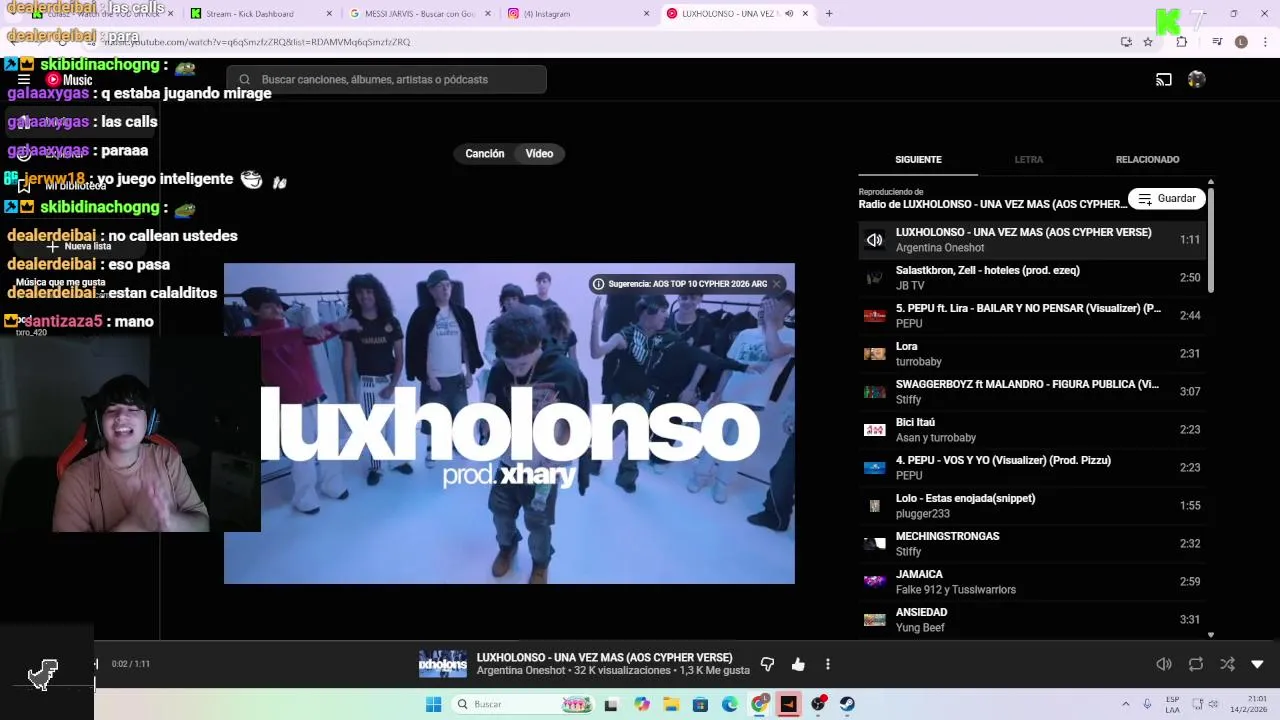Open the three-dot menu in player bar
This screenshot has width=1280, height=720.
click(x=828, y=664)
